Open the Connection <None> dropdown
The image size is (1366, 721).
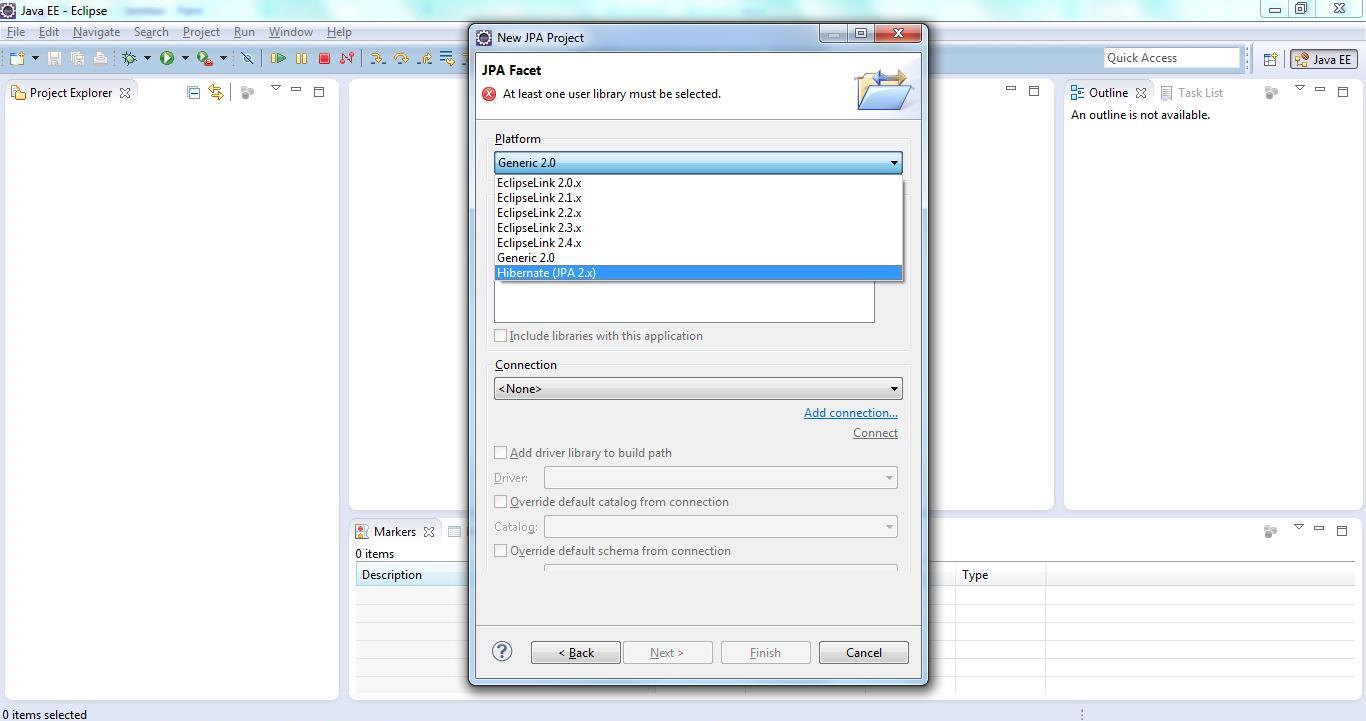(698, 389)
